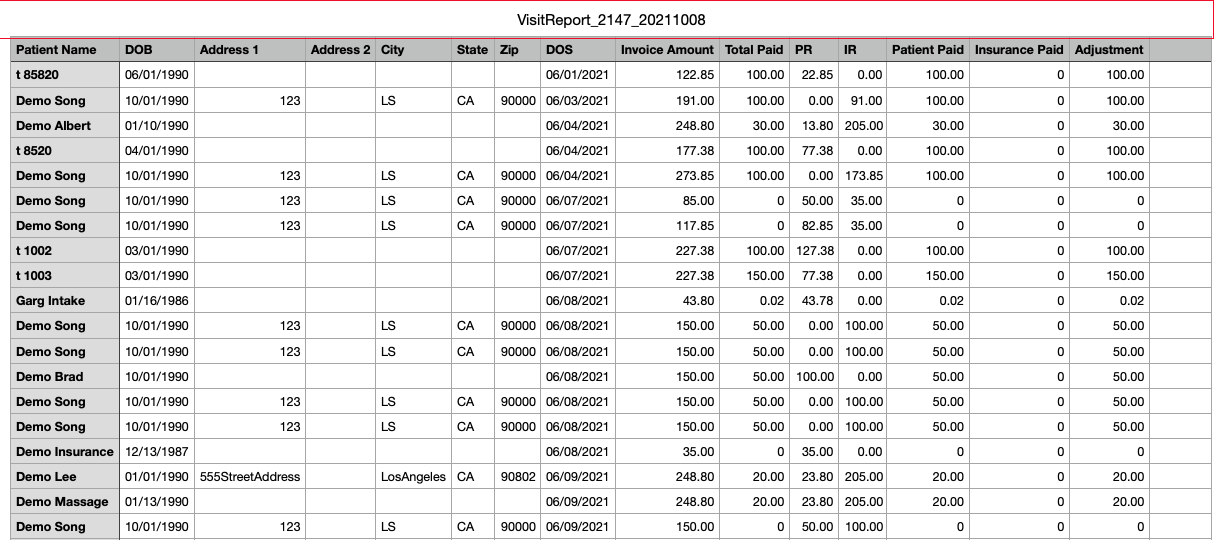Viewport: 1214px width, 540px height.
Task: Select DOS cell 06/03/2021
Action: coord(578,100)
